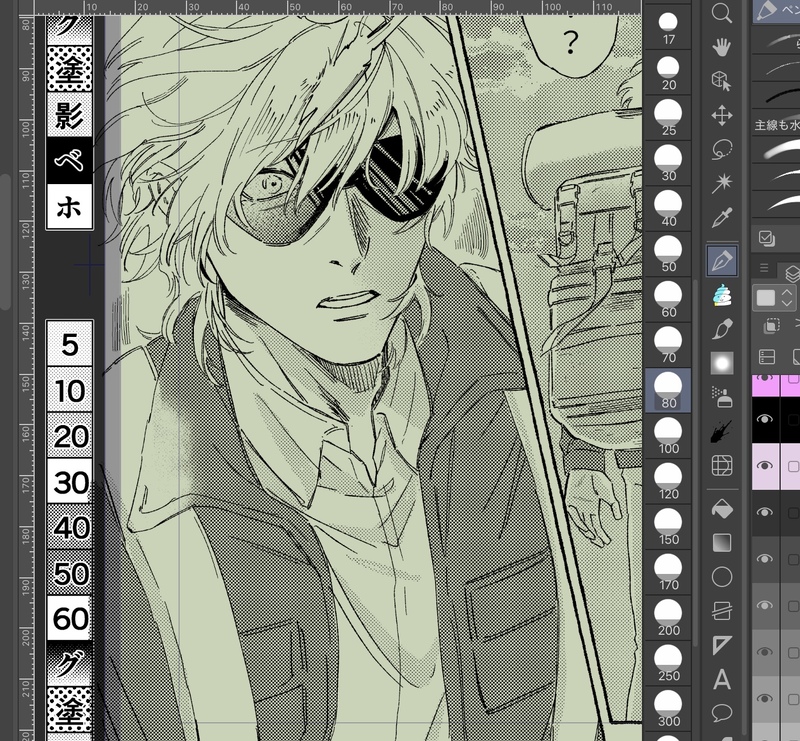The width and height of the screenshot is (800, 741).
Task: Tap the black ベ shortcut button
Action: point(69,161)
